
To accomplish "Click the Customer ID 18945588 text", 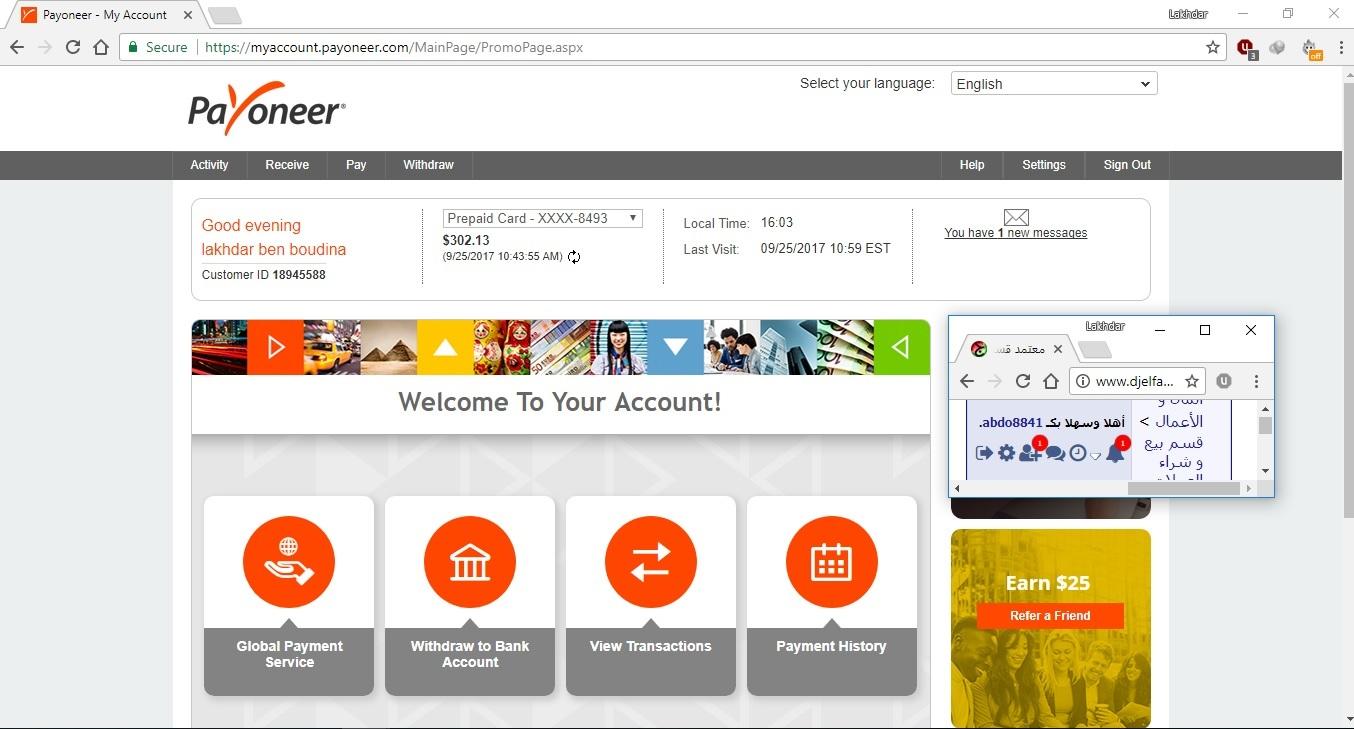I will pyautogui.click(x=263, y=275).
